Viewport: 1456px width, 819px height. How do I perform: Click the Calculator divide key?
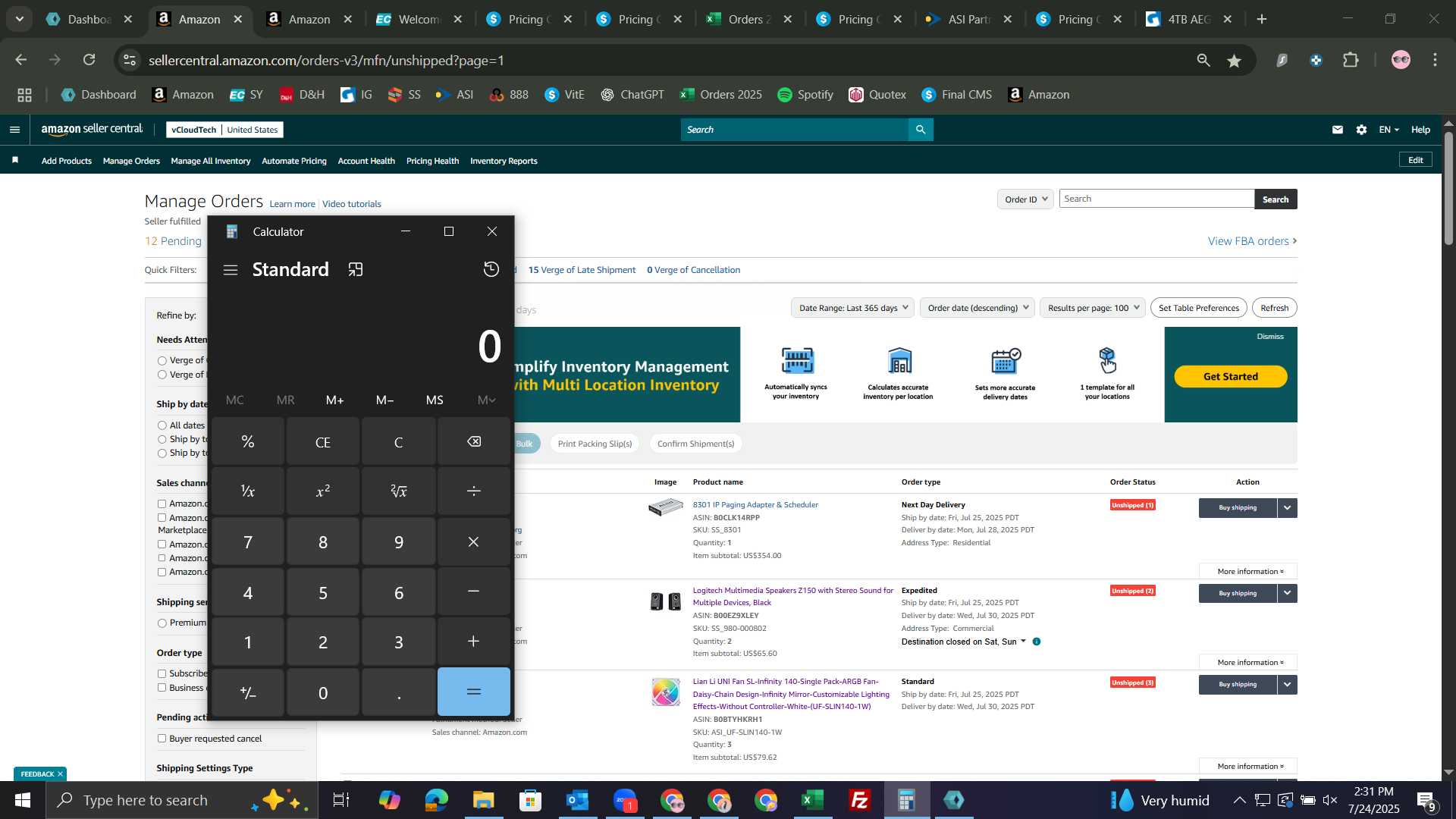click(x=474, y=491)
